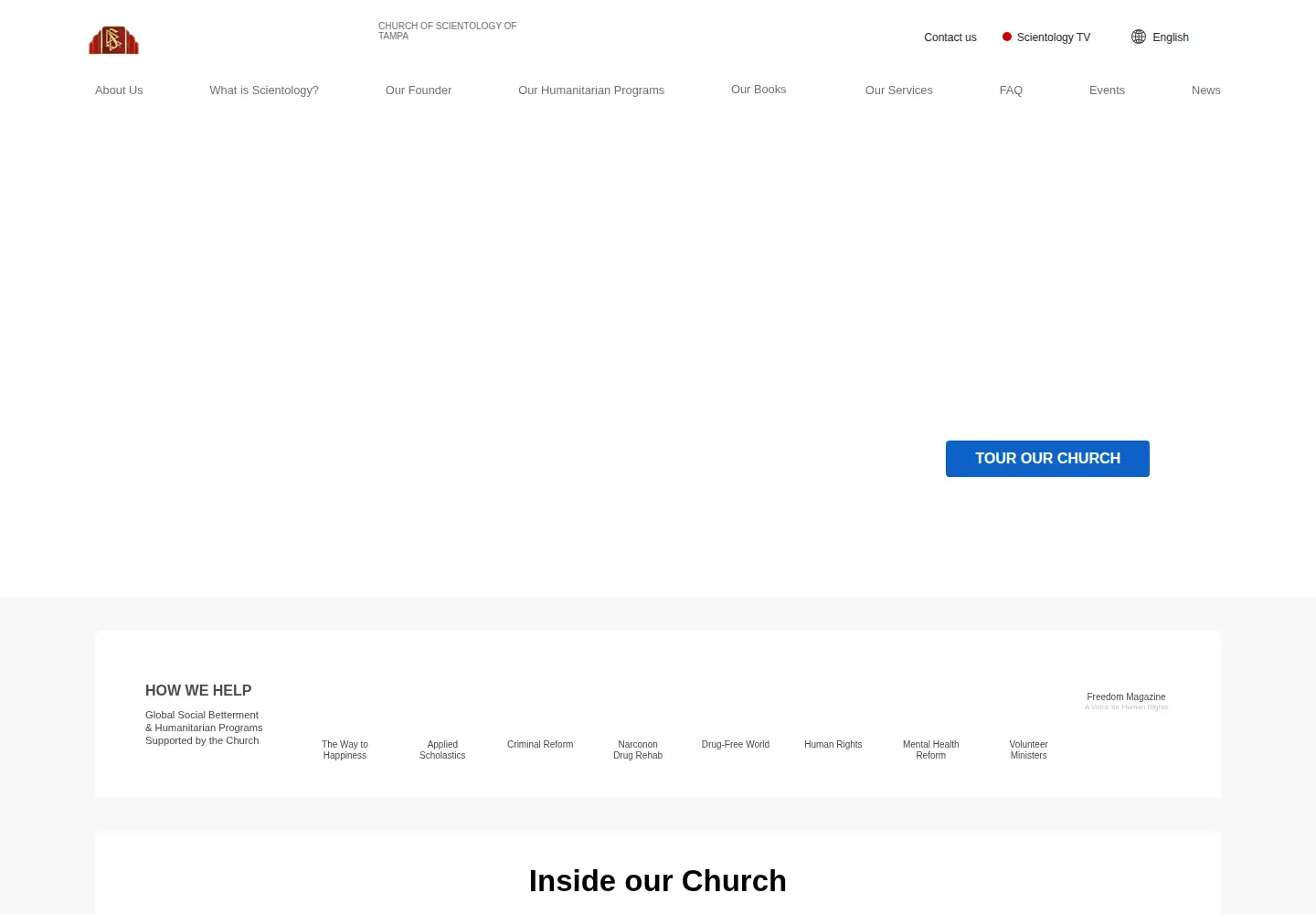
Task: Open the Mental Health Reform link
Action: [x=931, y=750]
